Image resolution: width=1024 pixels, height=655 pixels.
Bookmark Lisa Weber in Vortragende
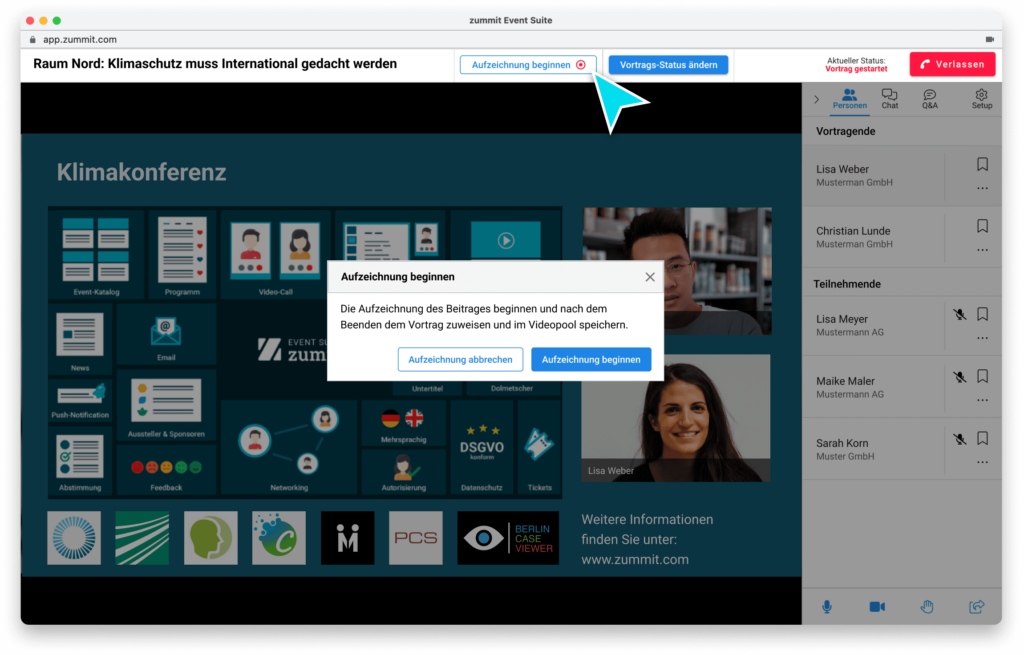coord(982,164)
